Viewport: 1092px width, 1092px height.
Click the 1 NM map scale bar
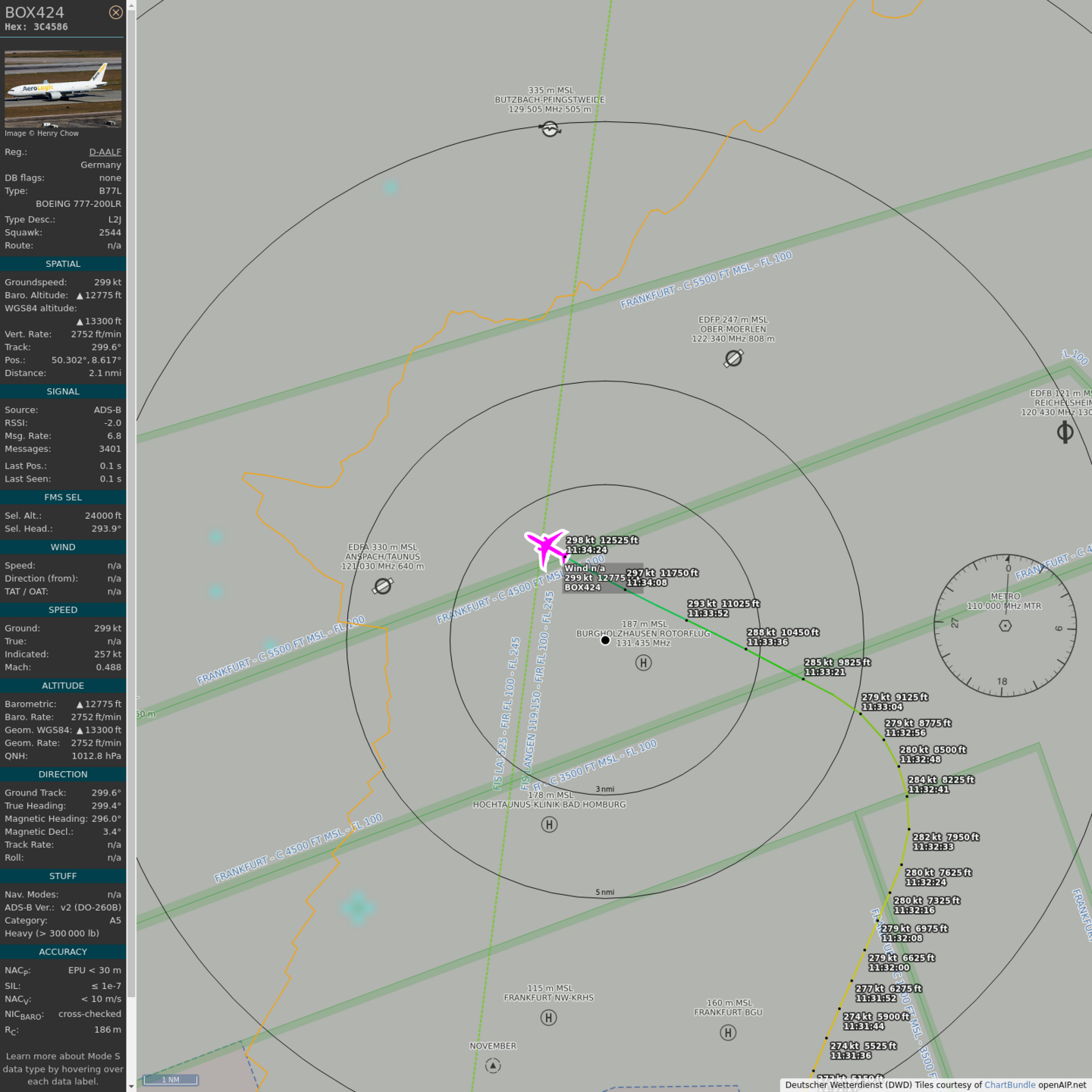point(171,1079)
